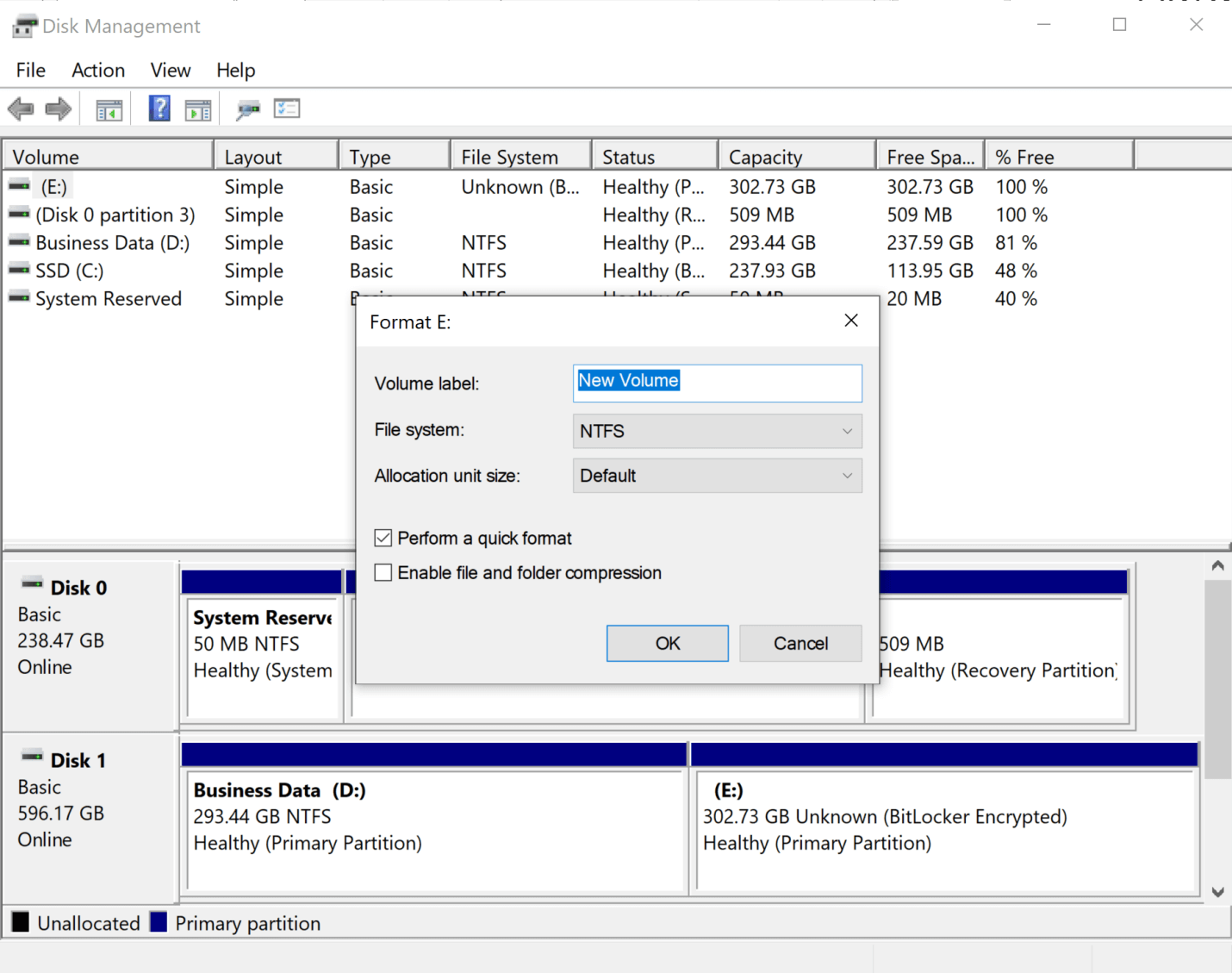
Task: Click the Forward navigation arrow
Action: [58, 108]
